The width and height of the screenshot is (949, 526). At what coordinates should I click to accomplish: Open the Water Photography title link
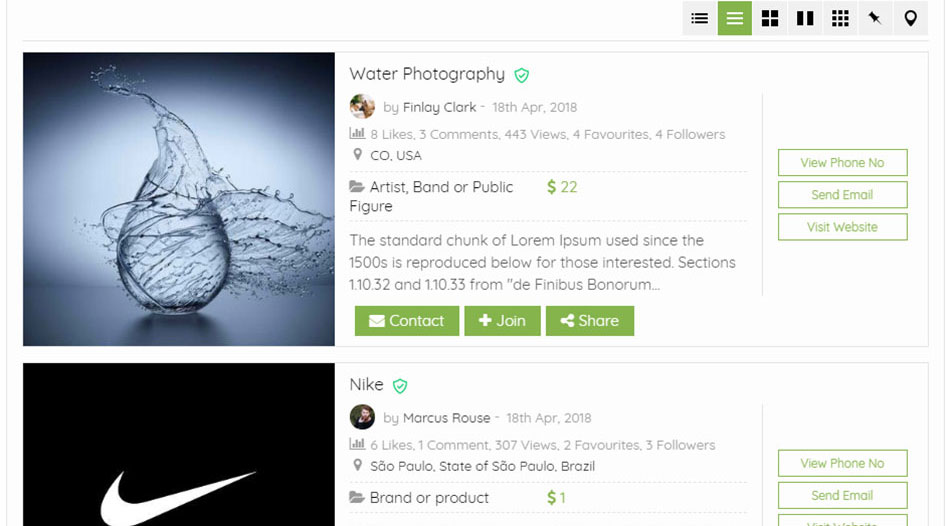[x=427, y=74]
